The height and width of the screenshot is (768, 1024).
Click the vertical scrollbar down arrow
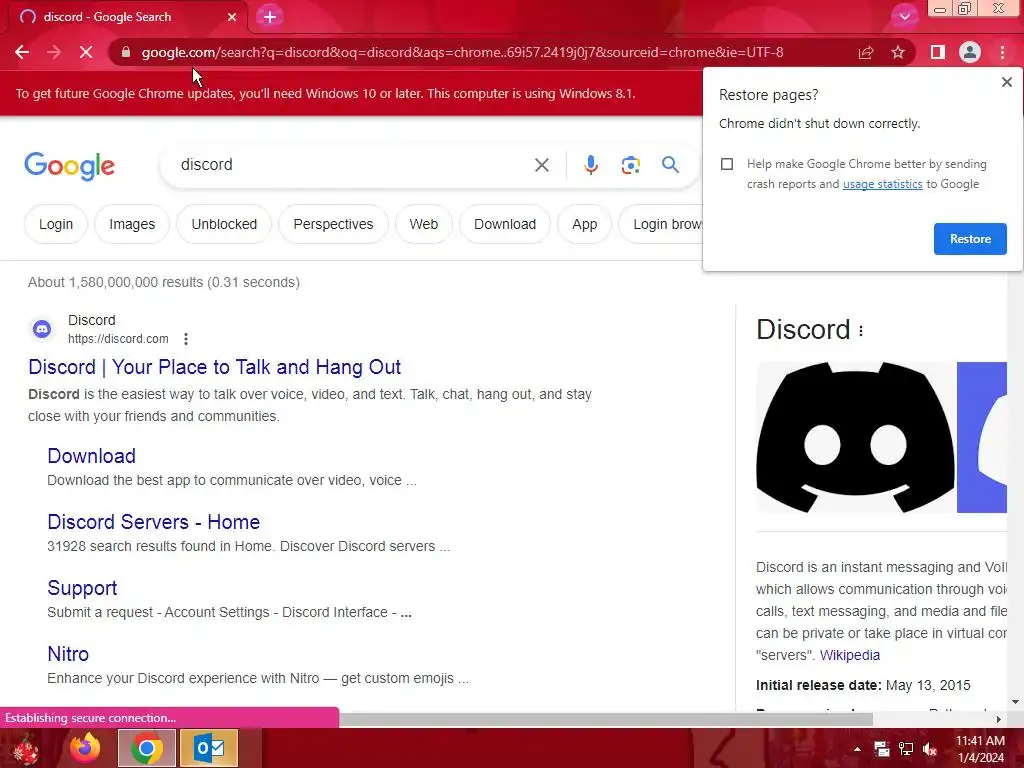pos(1015,702)
